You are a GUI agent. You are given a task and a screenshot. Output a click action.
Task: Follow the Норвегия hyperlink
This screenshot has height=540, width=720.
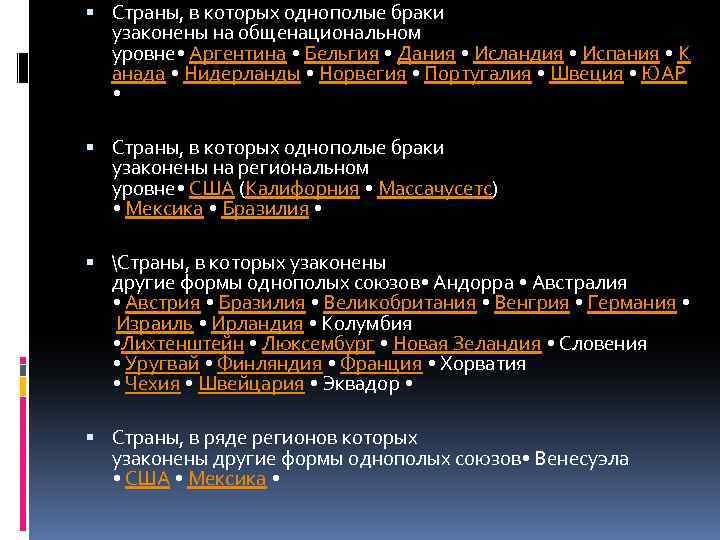coord(363,73)
